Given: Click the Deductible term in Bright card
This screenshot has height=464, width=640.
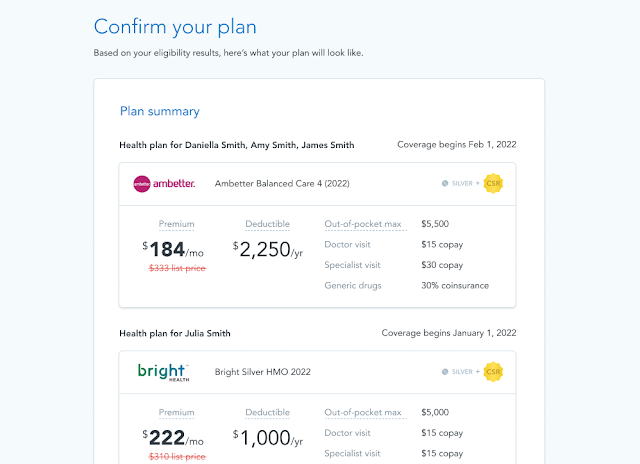Looking at the screenshot, I should coord(266,412).
